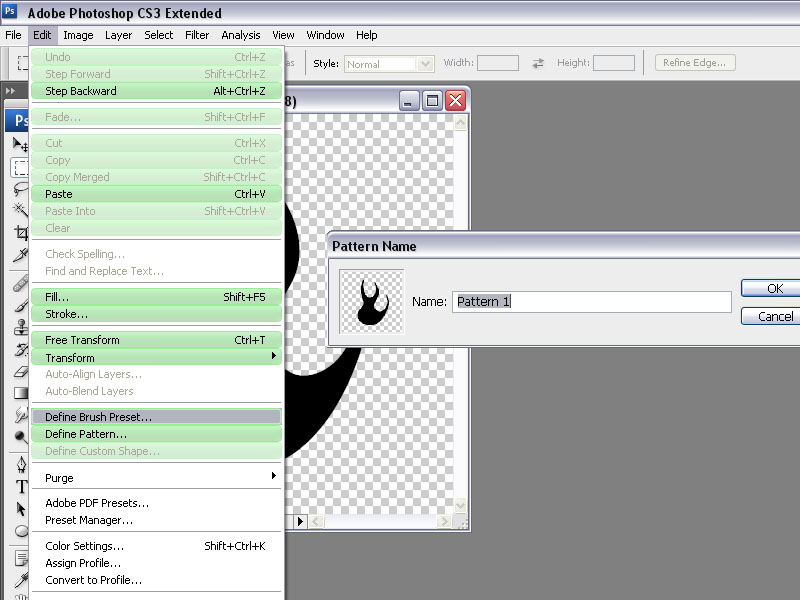Open the Style dropdown in options bar

click(x=389, y=63)
